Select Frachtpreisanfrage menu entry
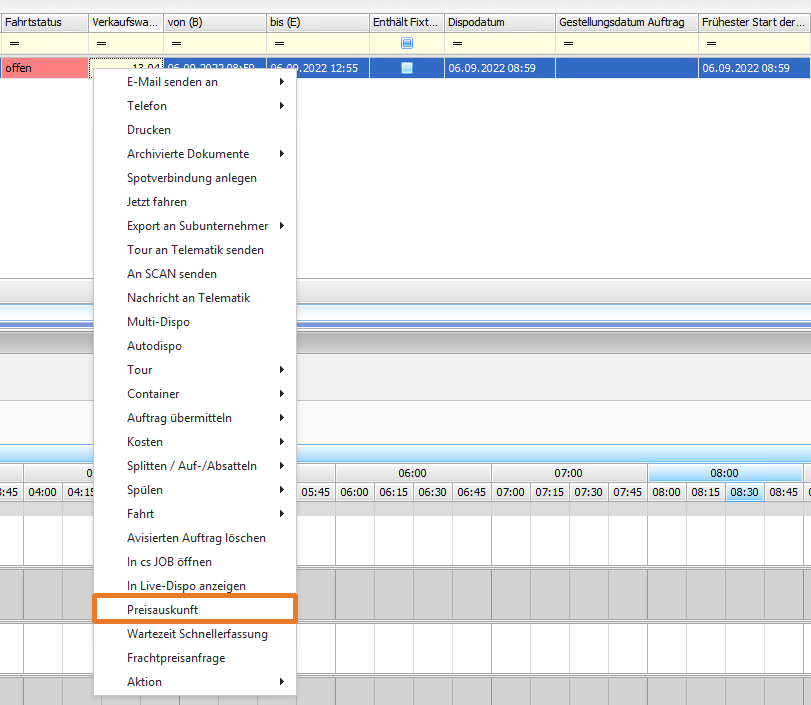The width and height of the screenshot is (811, 705). click(176, 658)
